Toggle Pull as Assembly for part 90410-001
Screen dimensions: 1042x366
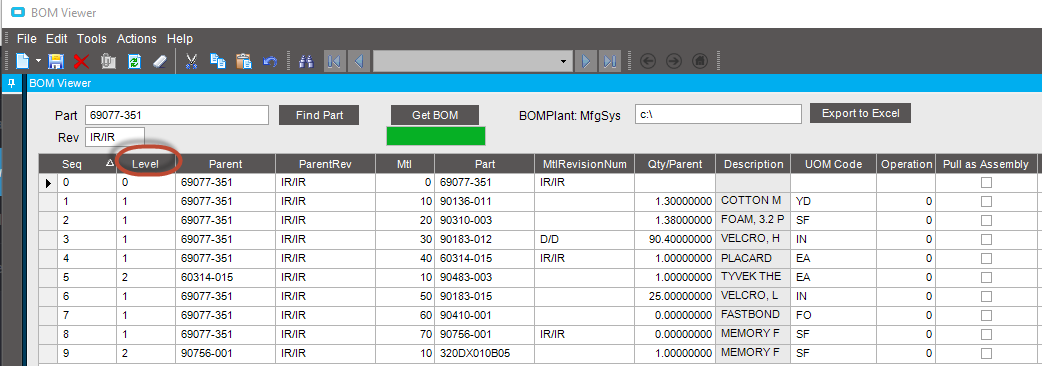click(986, 315)
